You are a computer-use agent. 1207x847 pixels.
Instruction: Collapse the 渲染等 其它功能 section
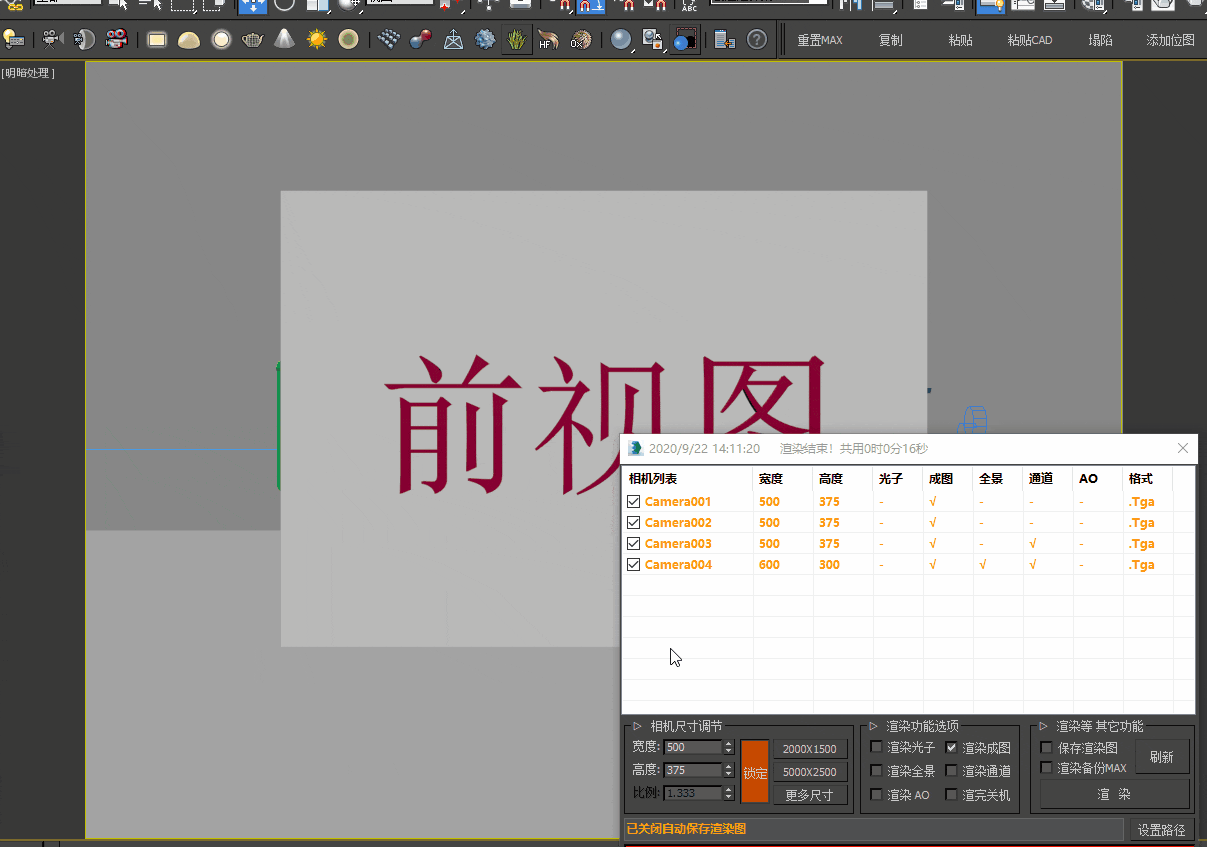[x=1042, y=726]
